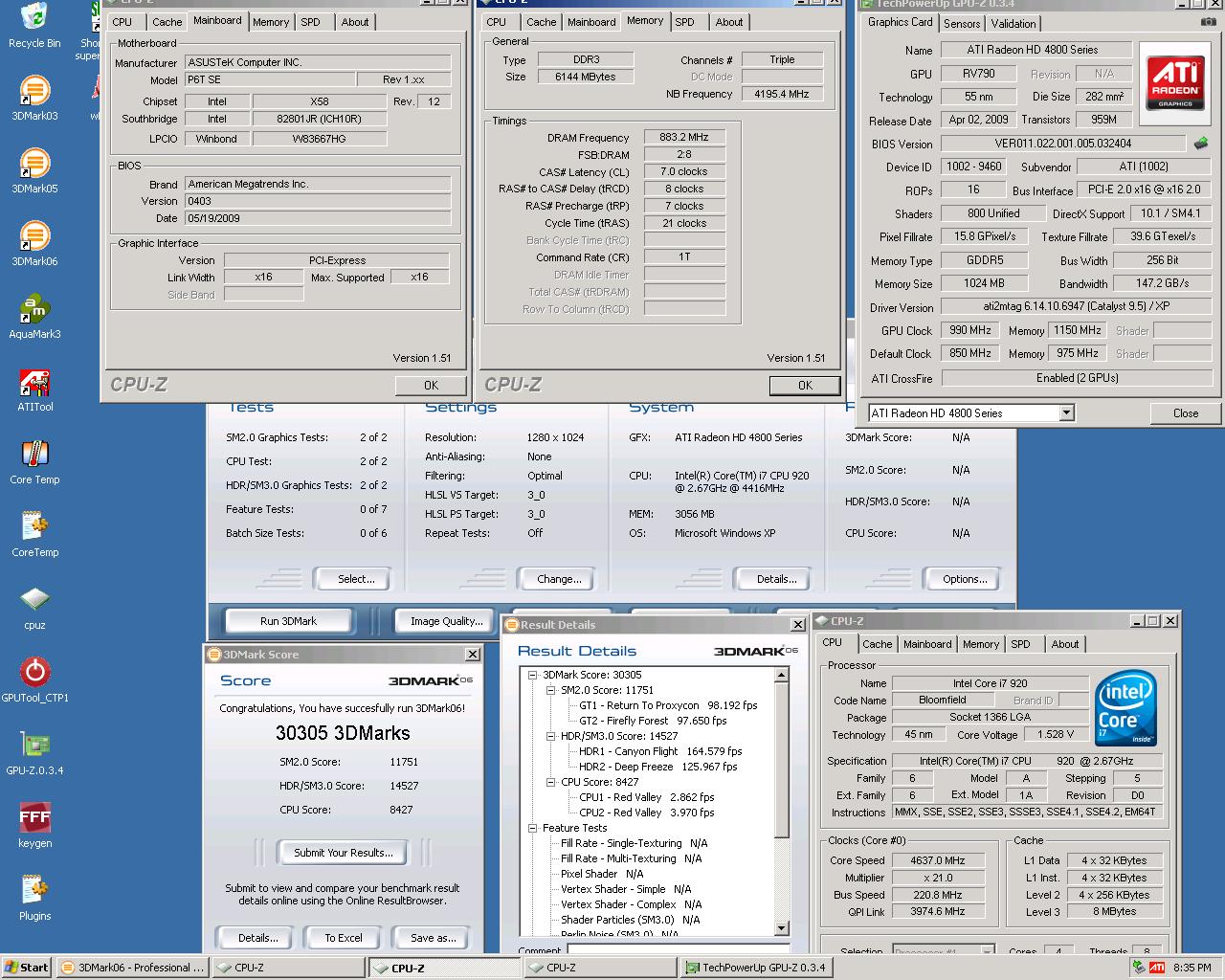Click GPU Clock 990 MHz field
The width and height of the screenshot is (1225, 980).
[x=970, y=330]
